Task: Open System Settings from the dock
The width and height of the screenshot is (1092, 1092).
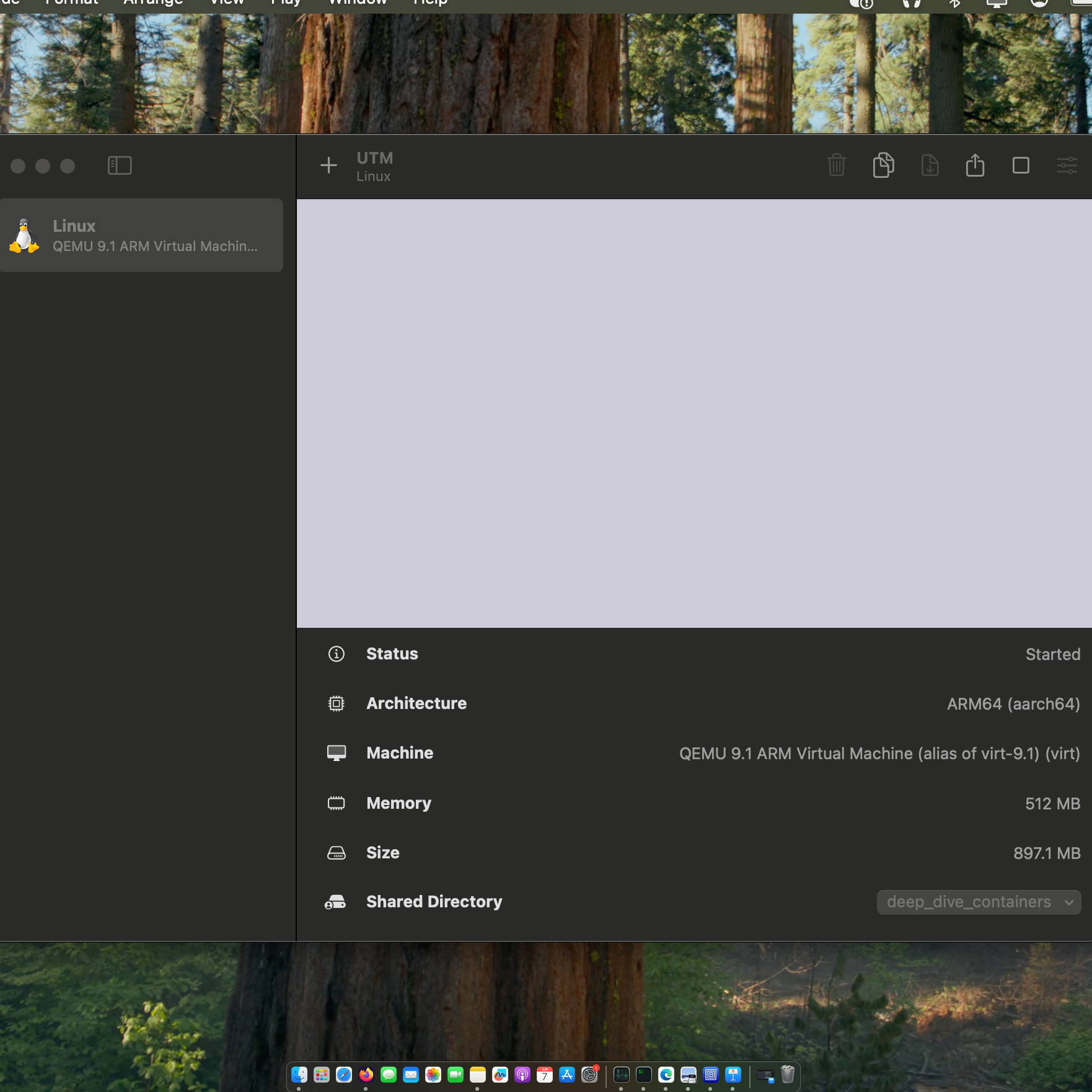Action: 589,1075
